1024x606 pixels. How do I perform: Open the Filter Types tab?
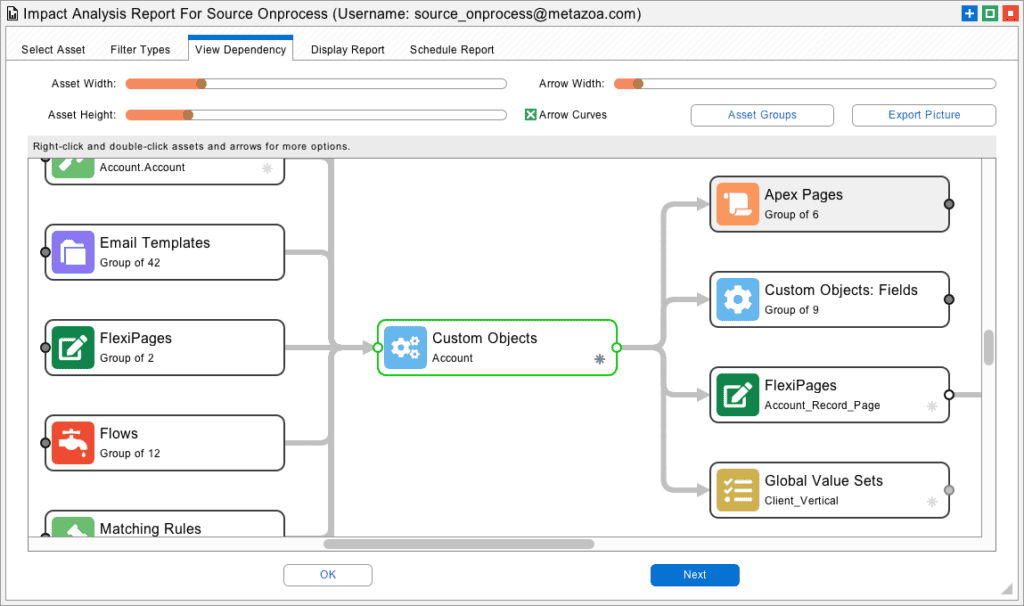(x=140, y=50)
